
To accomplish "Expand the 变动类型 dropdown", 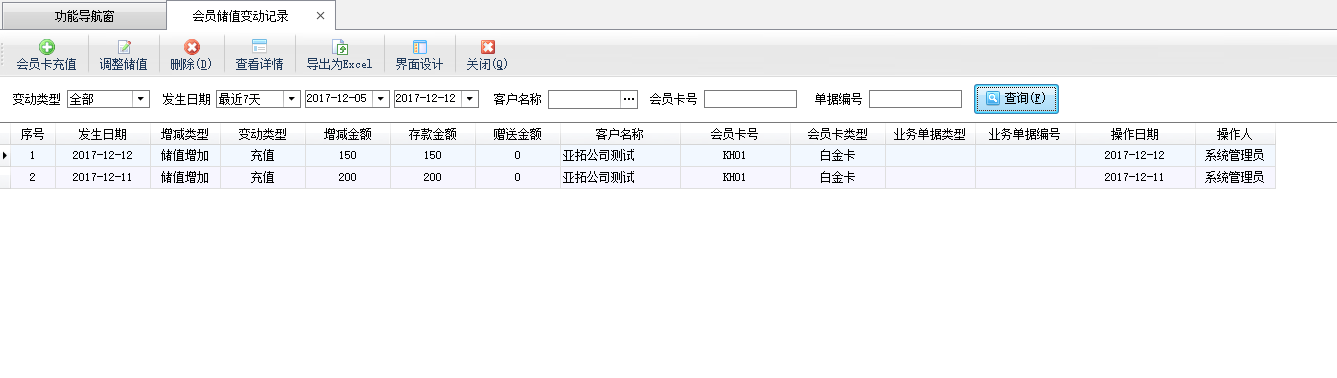I will click(141, 99).
